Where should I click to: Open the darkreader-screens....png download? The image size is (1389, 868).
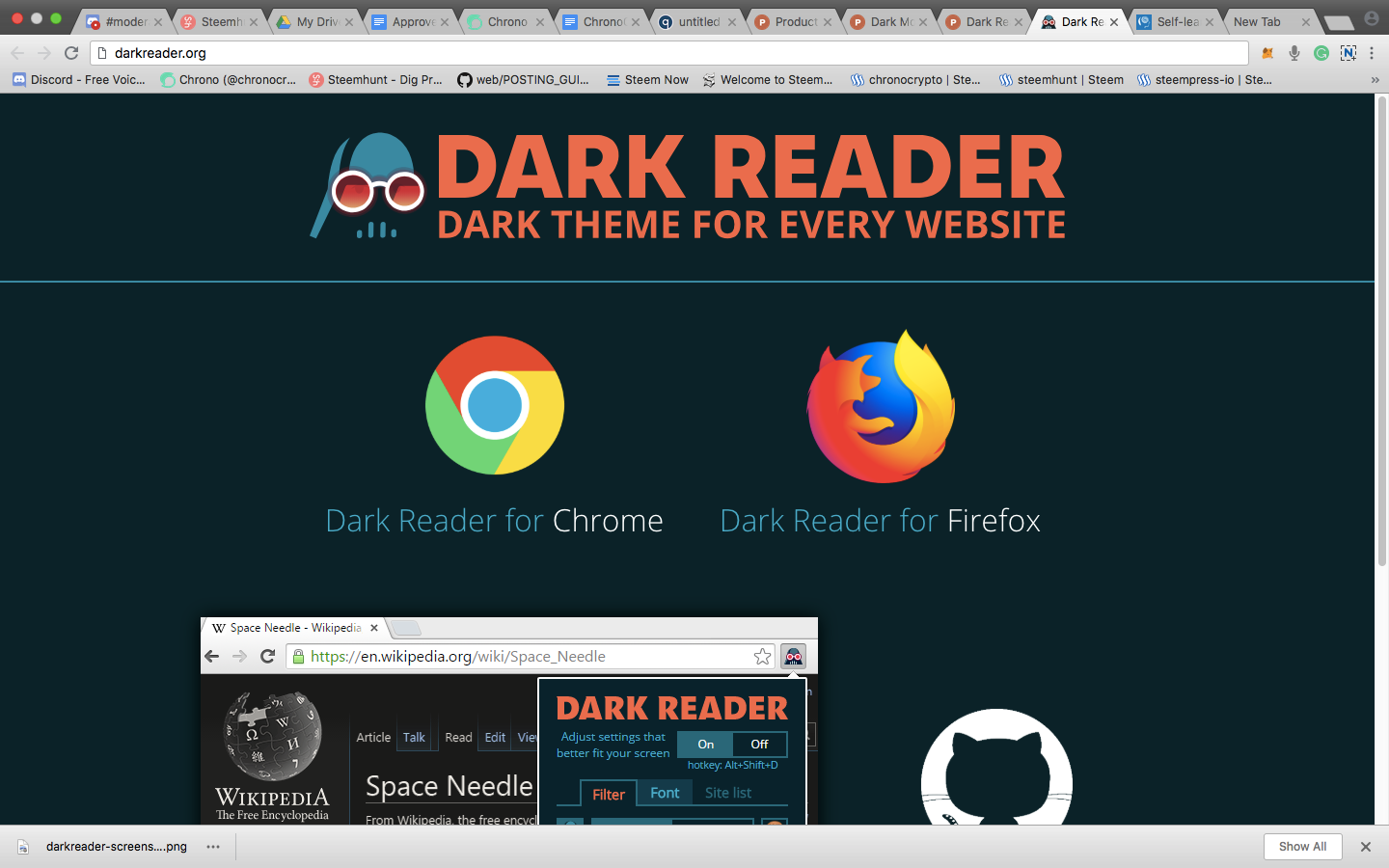coord(116,847)
